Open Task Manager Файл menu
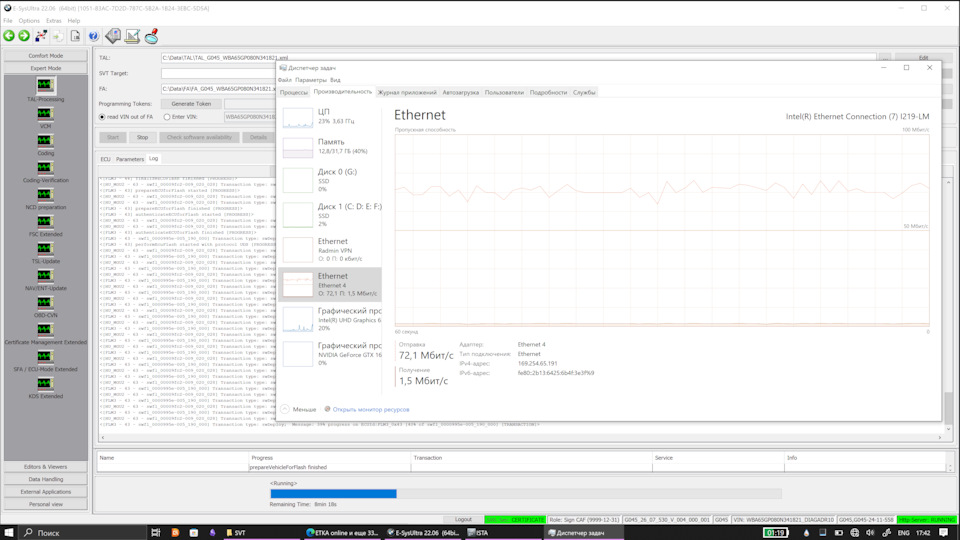This screenshot has width=960, height=540. (285, 80)
